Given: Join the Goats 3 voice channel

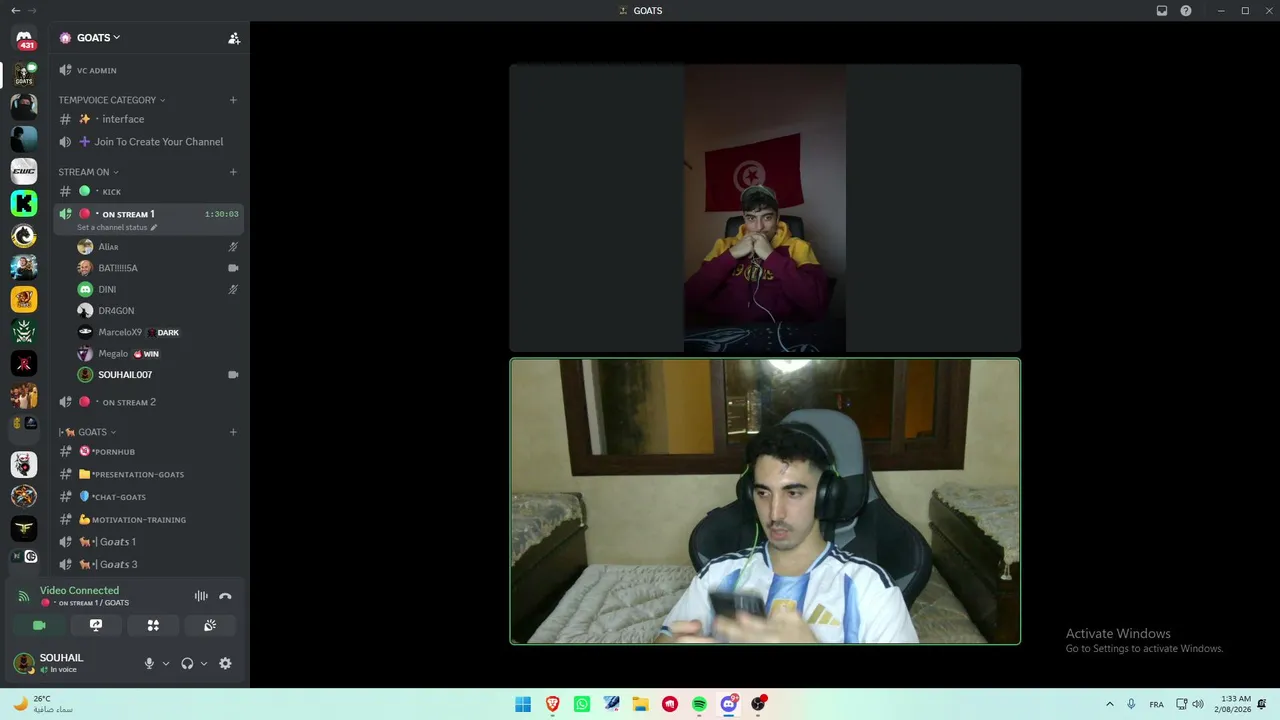Looking at the screenshot, I should click(x=148, y=565).
